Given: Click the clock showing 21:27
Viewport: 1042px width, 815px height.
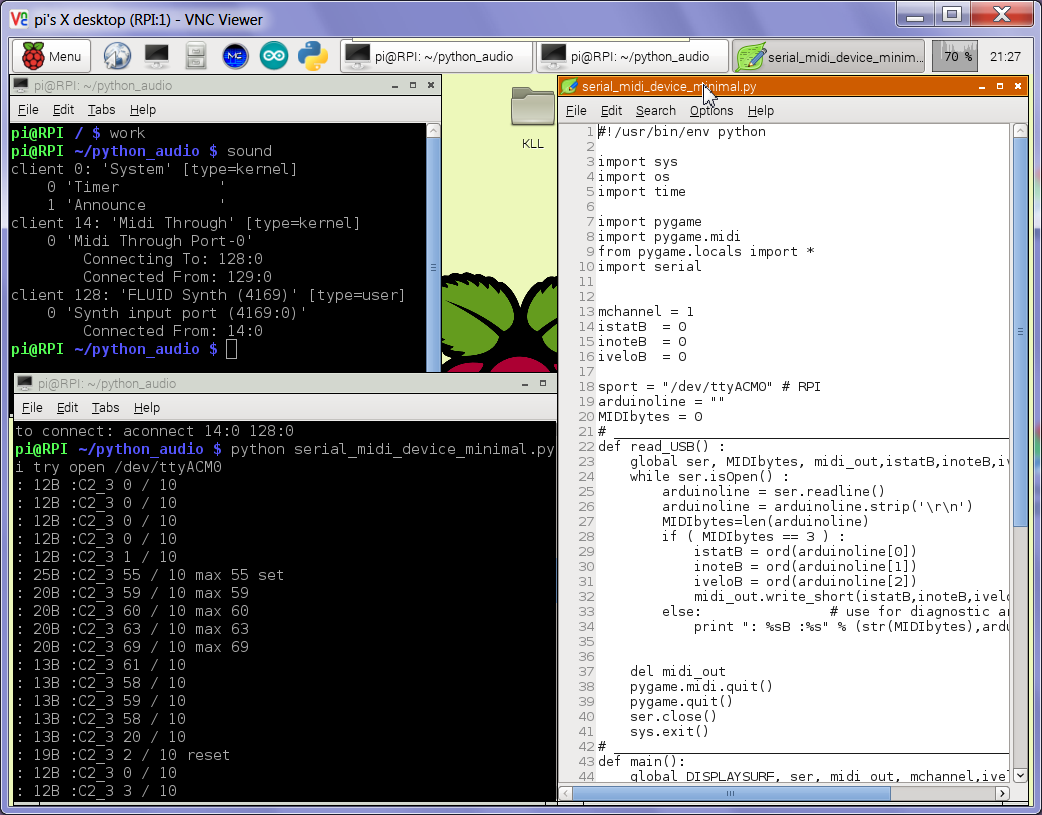Looking at the screenshot, I should click(x=1005, y=57).
